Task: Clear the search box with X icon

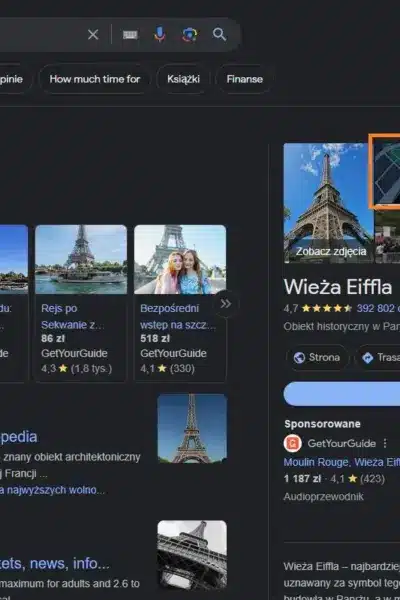Action: [93, 35]
